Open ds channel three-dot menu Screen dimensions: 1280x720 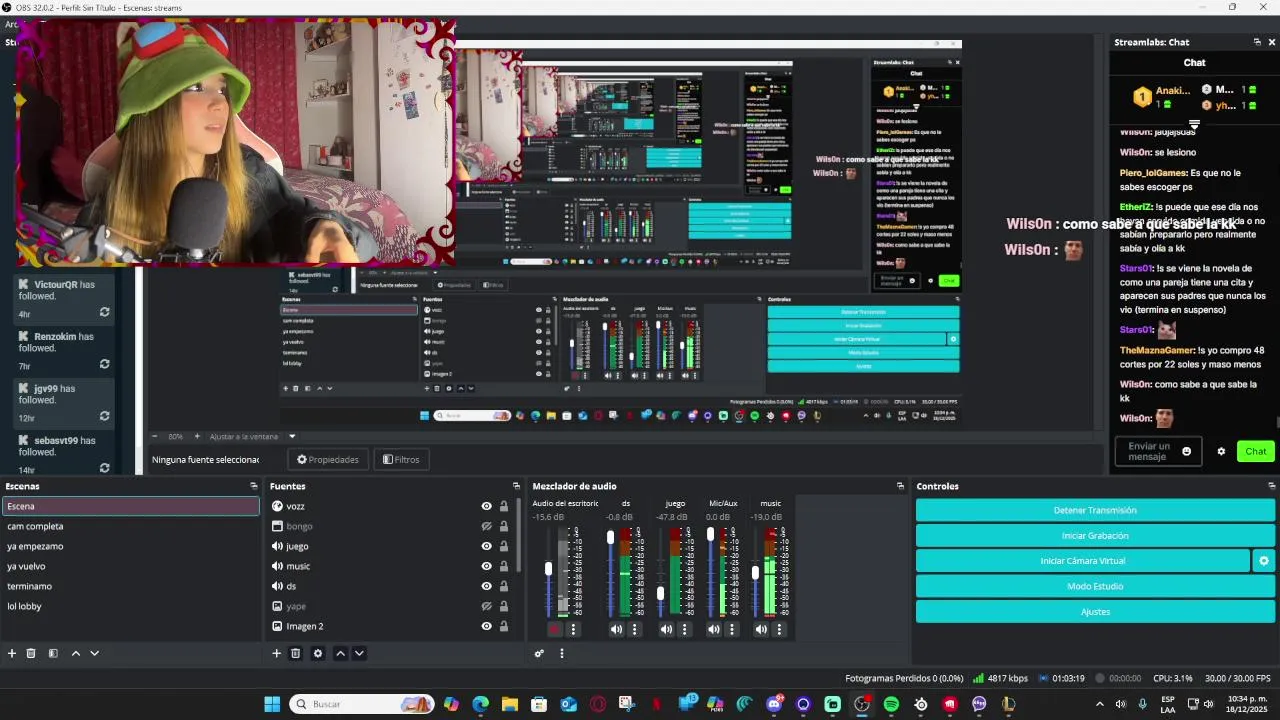[634, 629]
